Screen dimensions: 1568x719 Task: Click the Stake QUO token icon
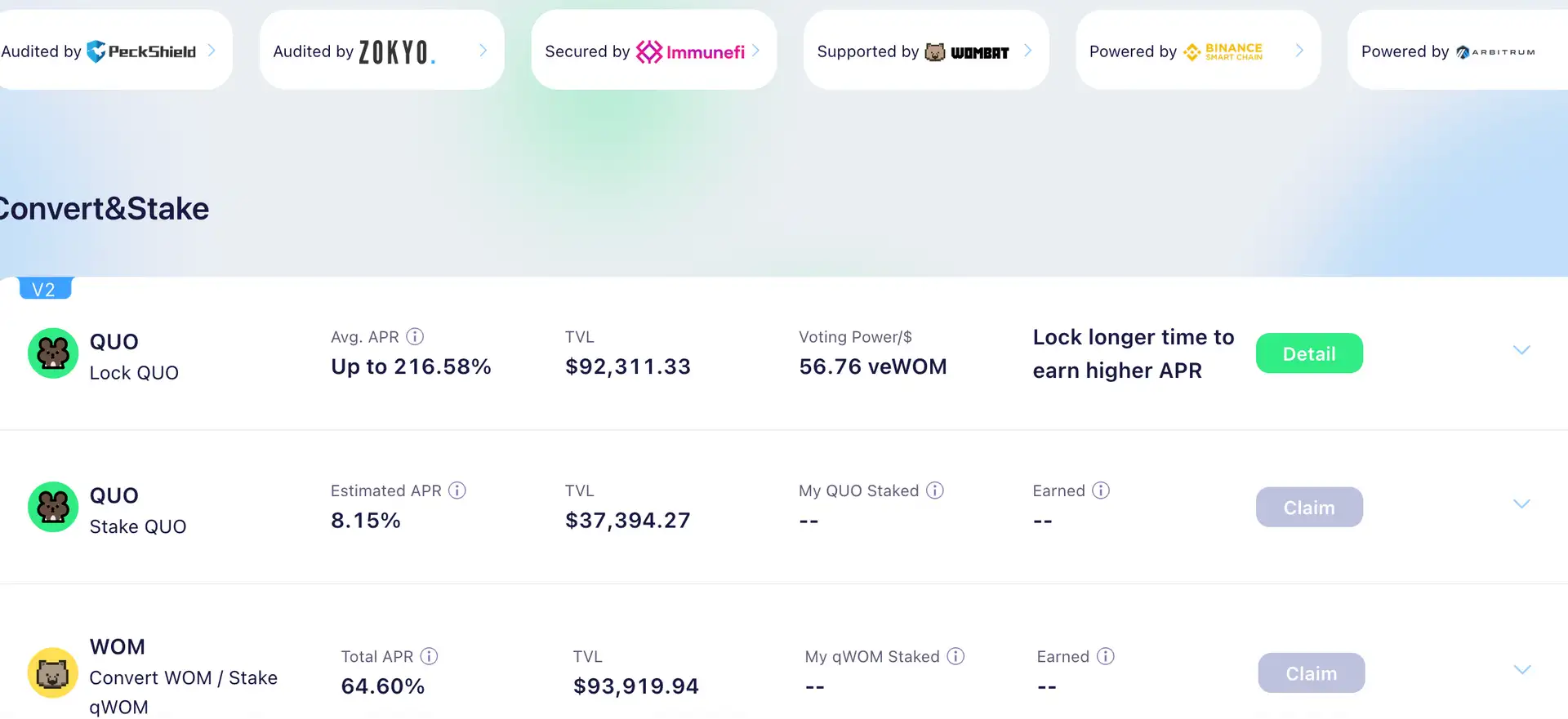(53, 507)
